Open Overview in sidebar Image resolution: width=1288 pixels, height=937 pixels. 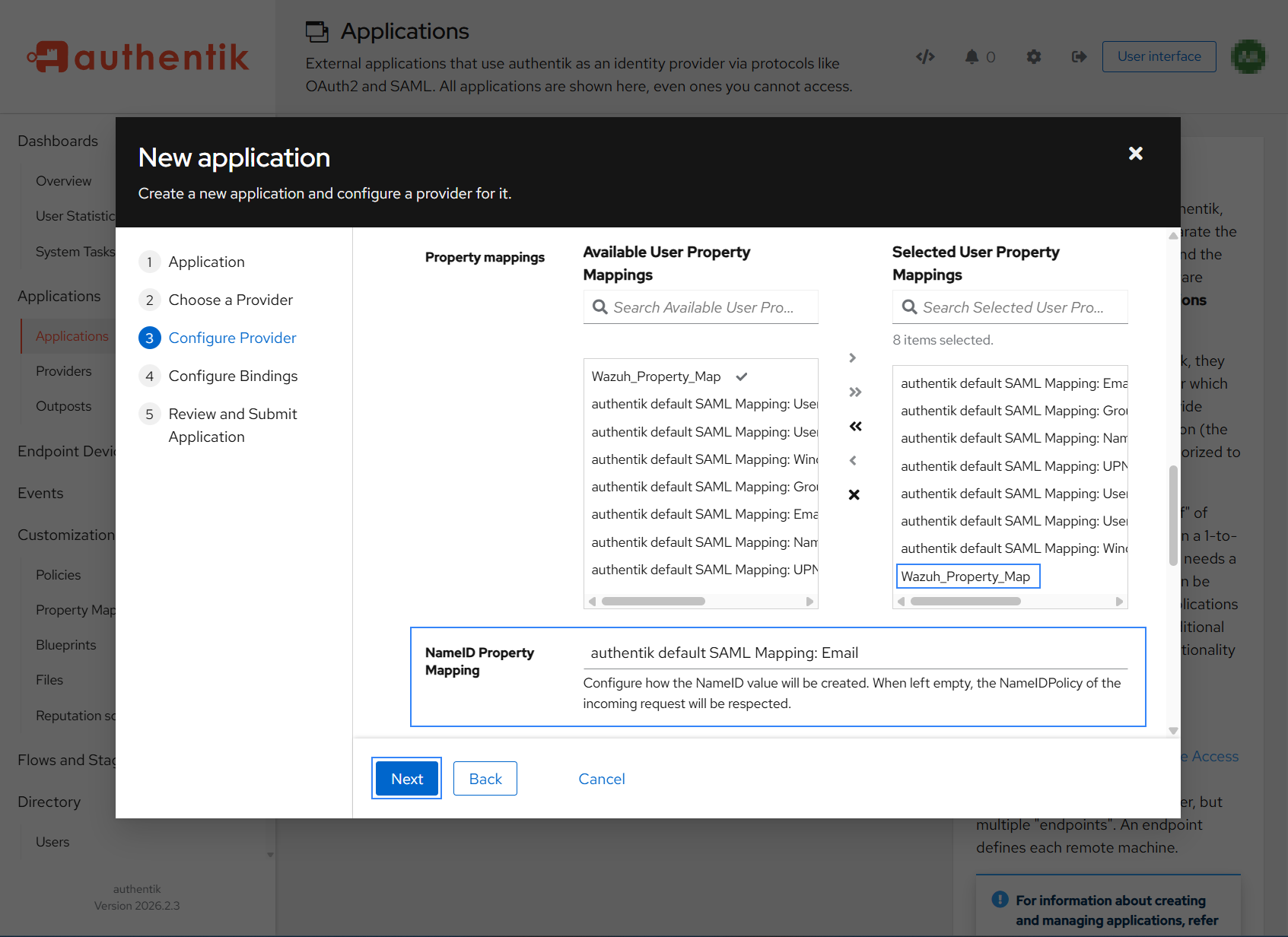(x=63, y=181)
